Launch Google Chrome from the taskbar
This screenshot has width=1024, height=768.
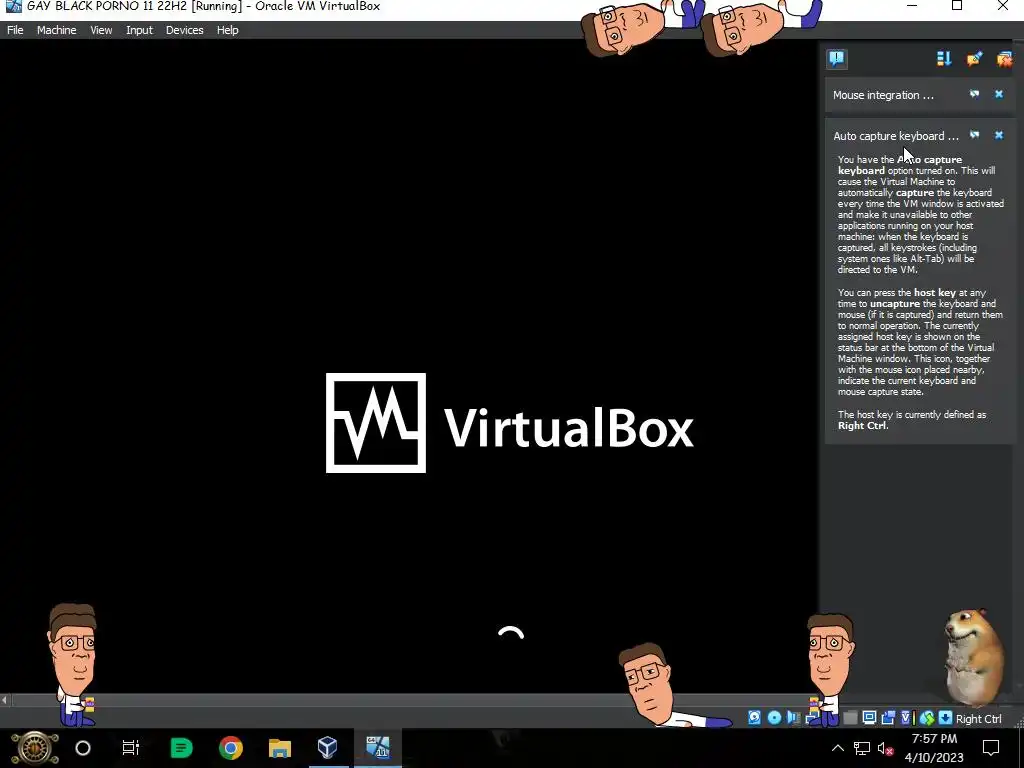coord(231,748)
